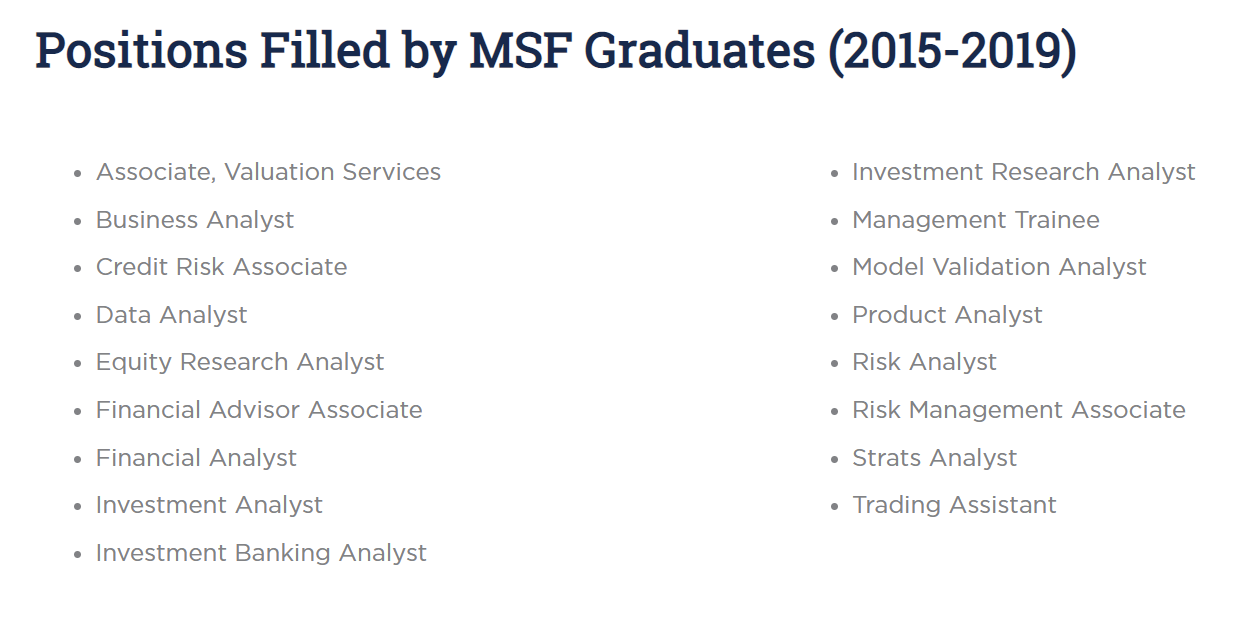
Task: Click Investment Research Analyst in right column
Action: (1023, 172)
